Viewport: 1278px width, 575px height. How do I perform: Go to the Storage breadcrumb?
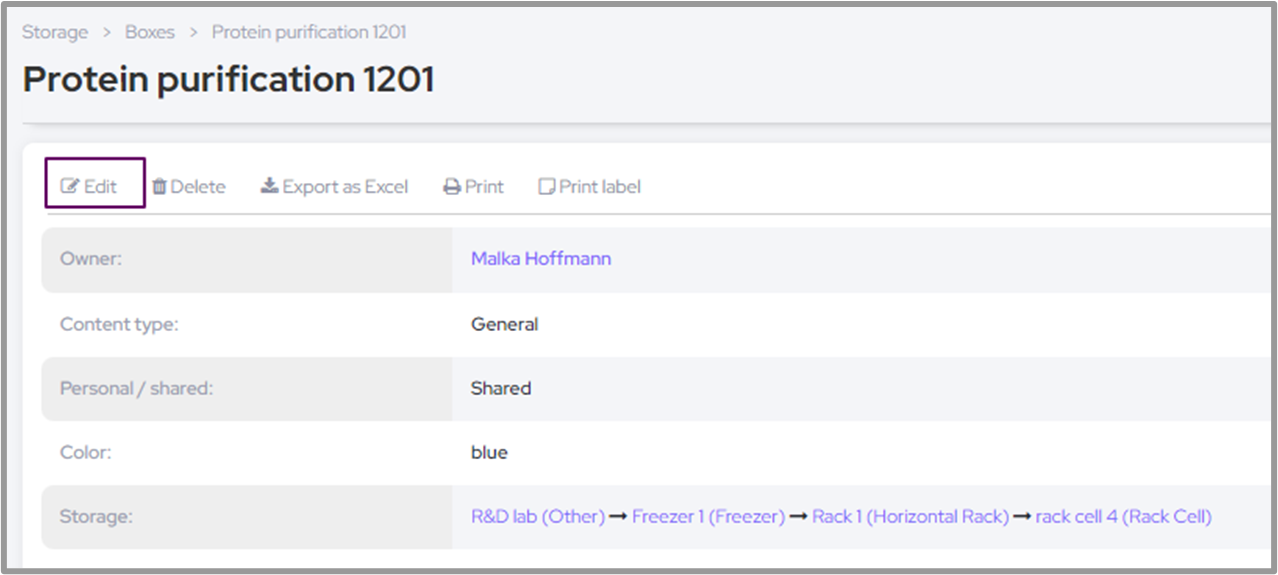point(55,32)
